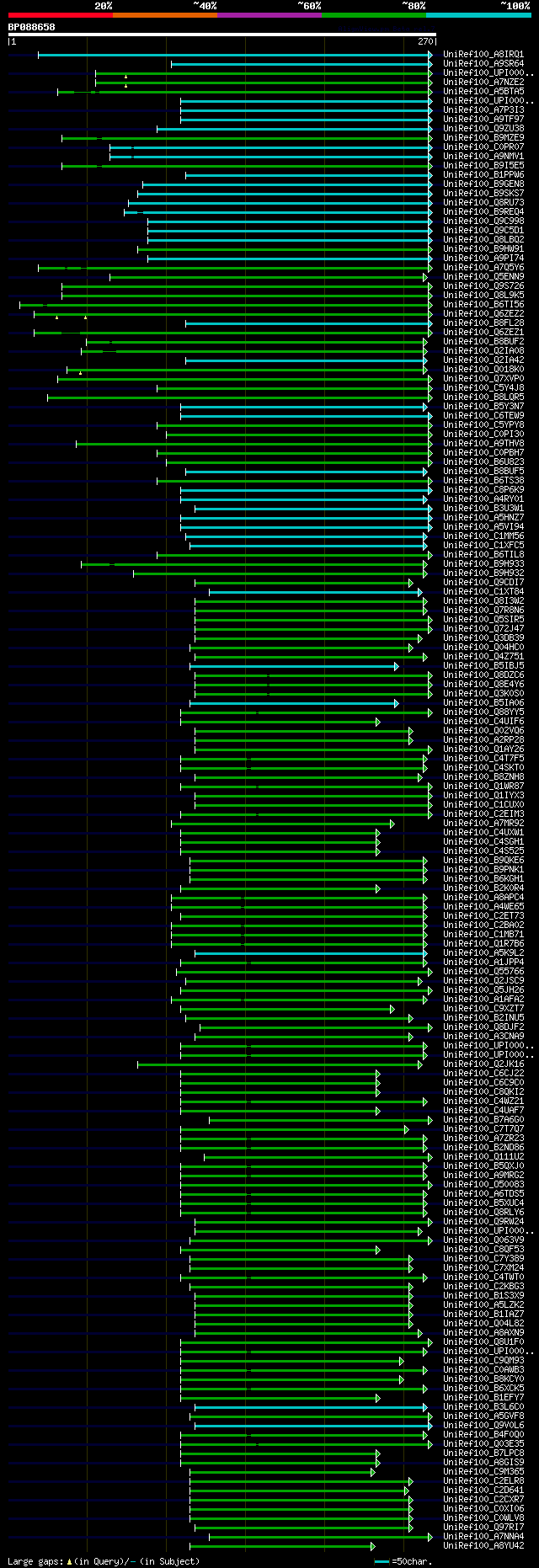Screen dimensions: 539x1568
Task: Select the UniRef100_Q97R17 label
Action: 483,1528
